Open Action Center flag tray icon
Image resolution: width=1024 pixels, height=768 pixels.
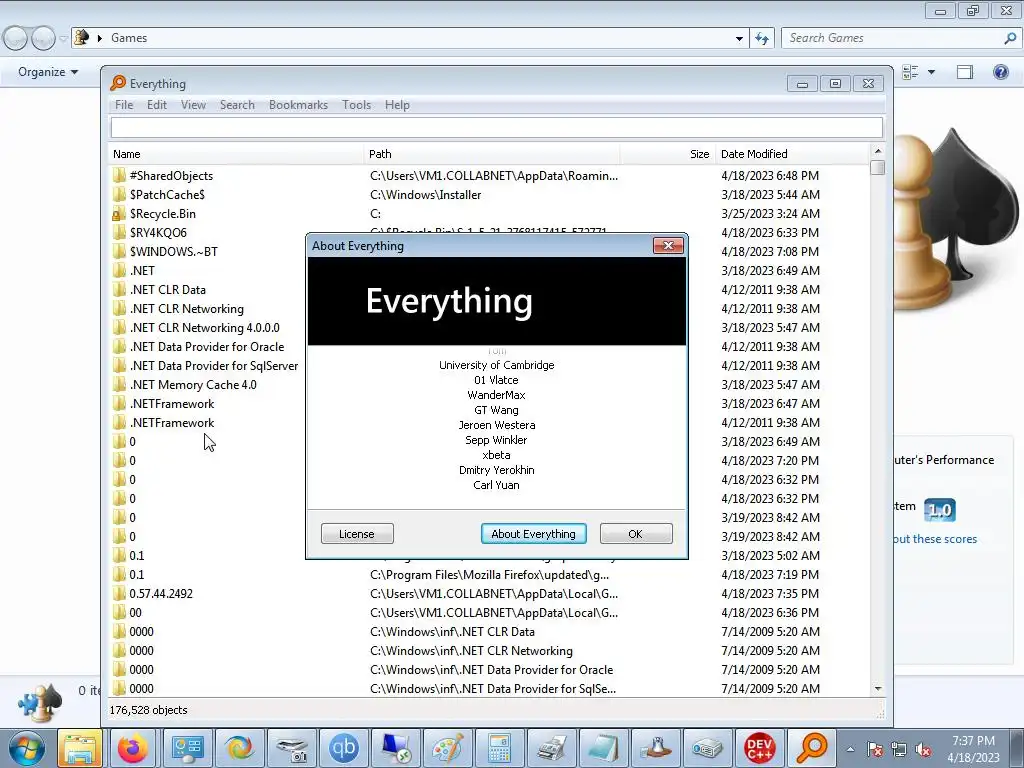874,750
